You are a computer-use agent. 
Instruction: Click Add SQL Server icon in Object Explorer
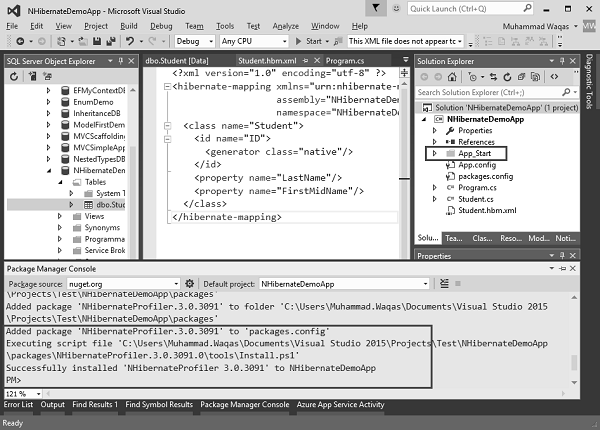(x=33, y=77)
